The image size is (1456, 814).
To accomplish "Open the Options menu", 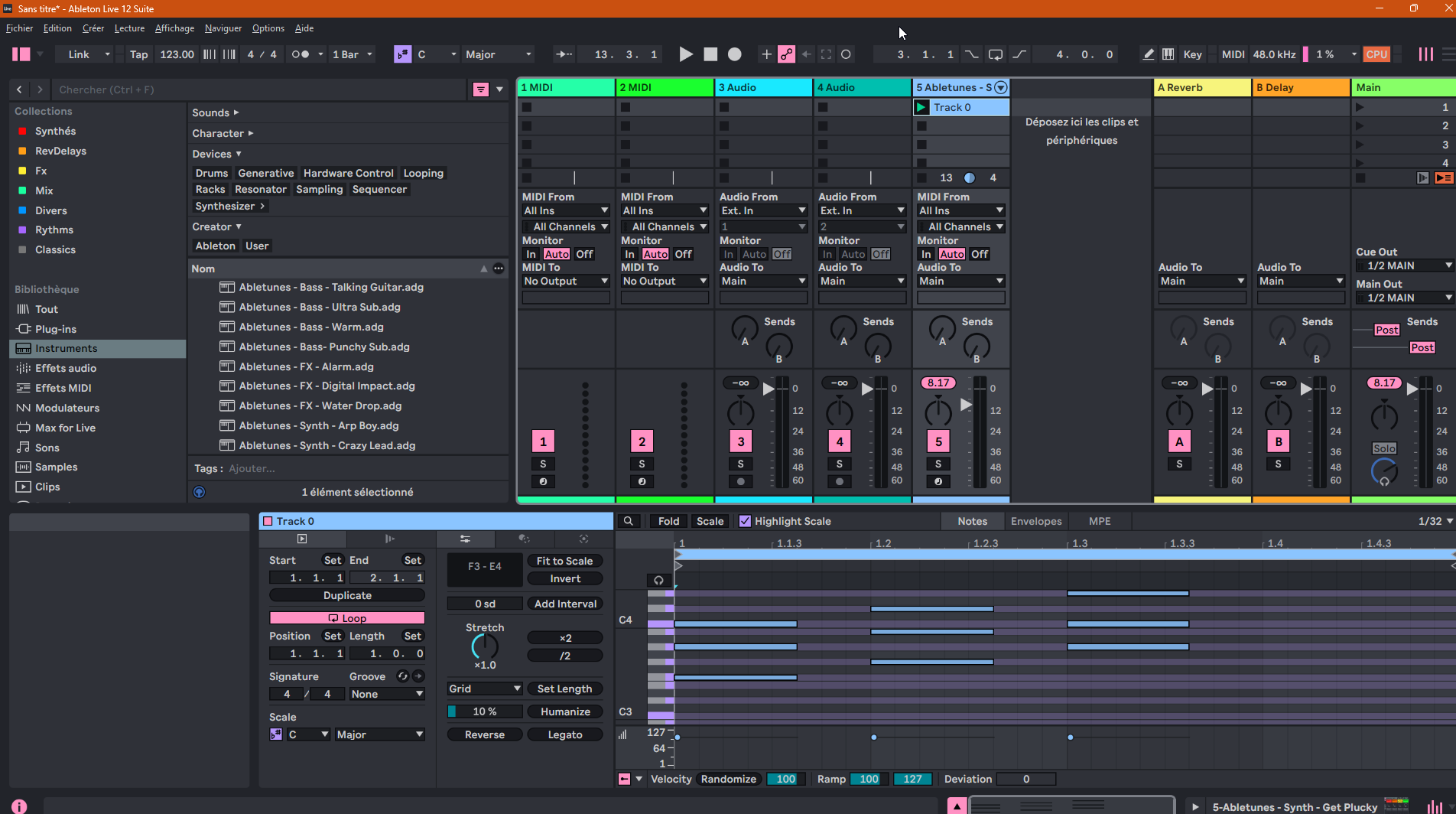I will pos(268,28).
